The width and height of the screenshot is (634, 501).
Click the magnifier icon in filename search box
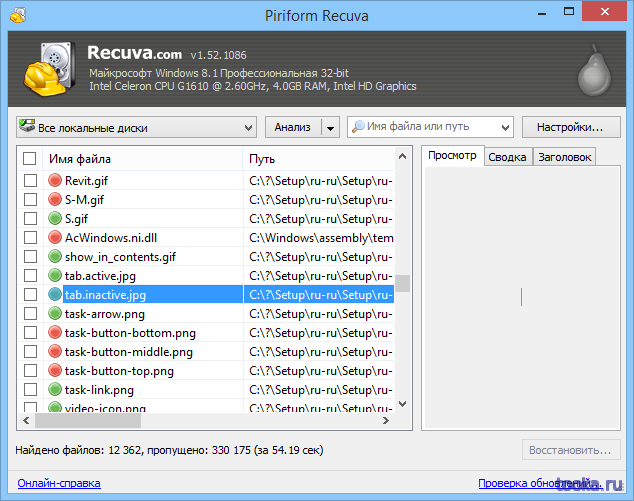(357, 127)
